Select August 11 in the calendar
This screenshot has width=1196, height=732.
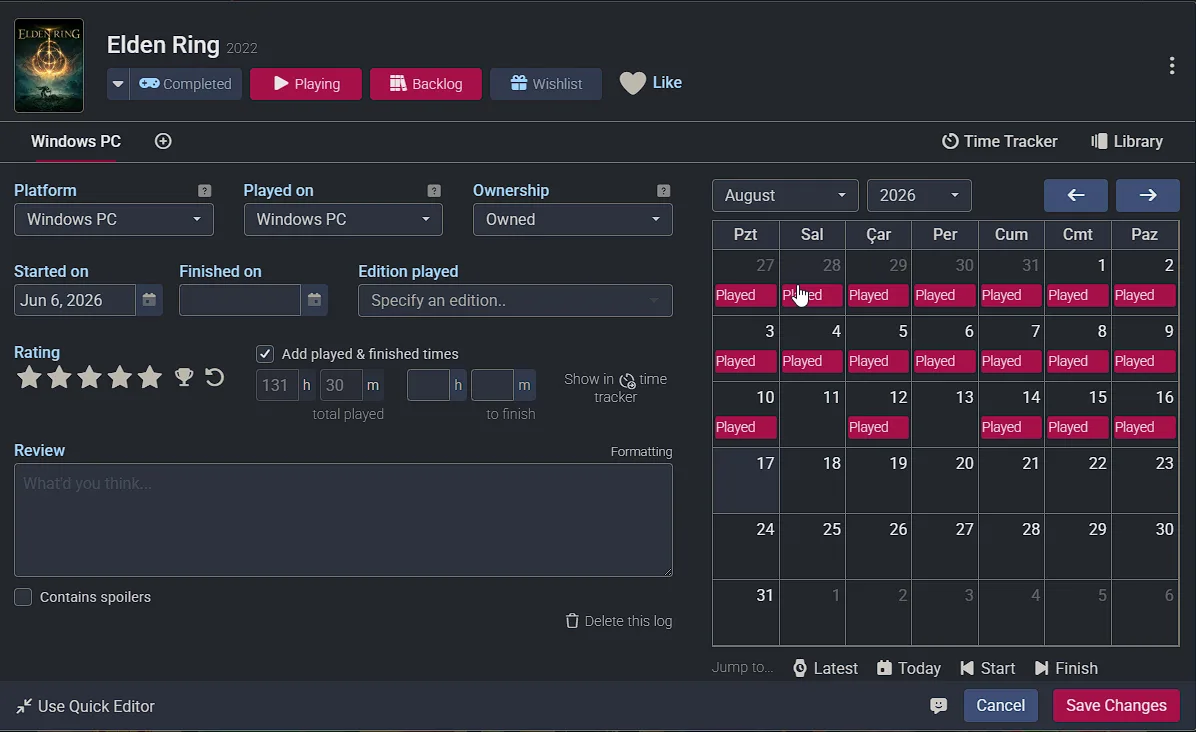[812, 414]
